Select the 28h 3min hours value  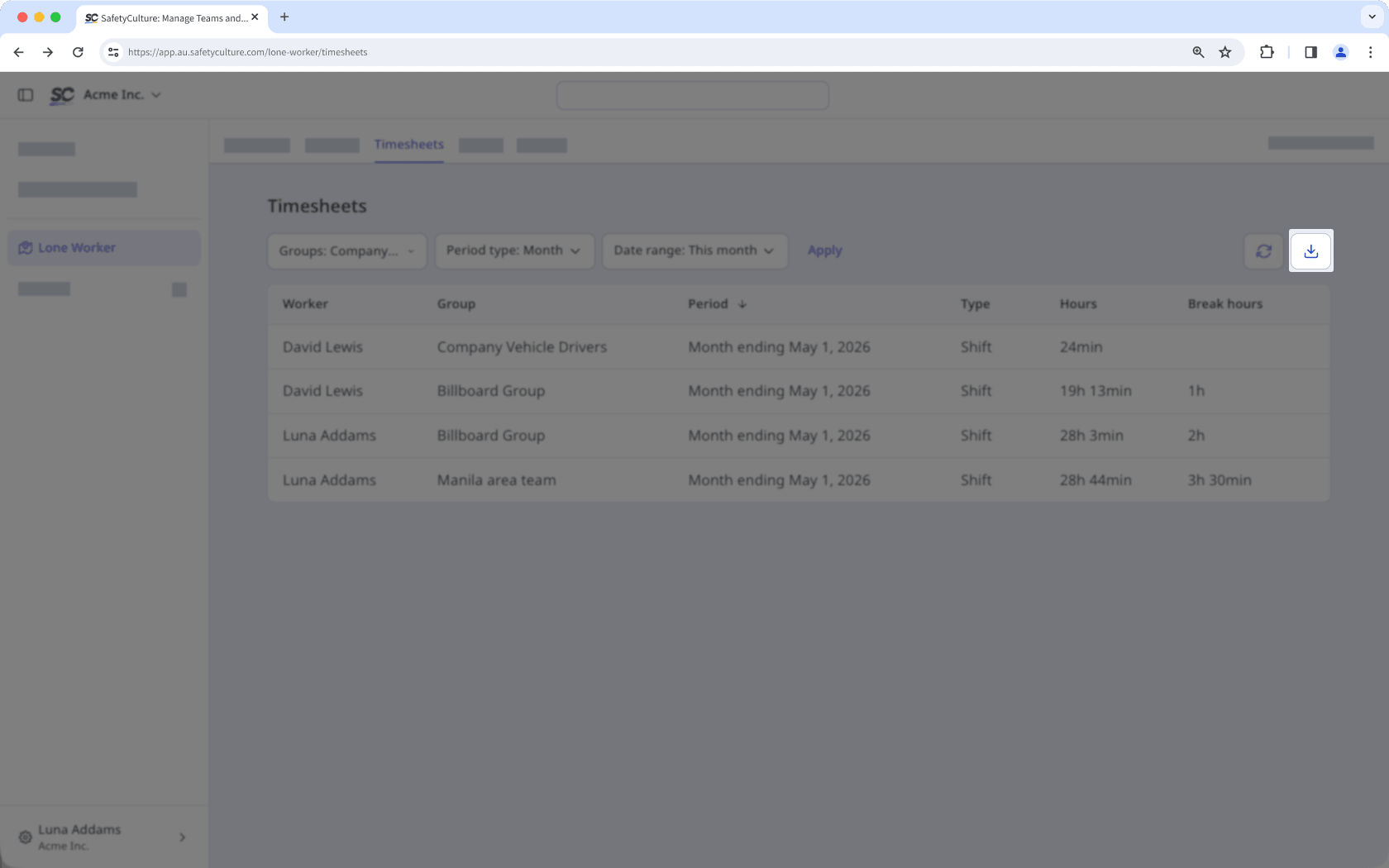(x=1091, y=436)
